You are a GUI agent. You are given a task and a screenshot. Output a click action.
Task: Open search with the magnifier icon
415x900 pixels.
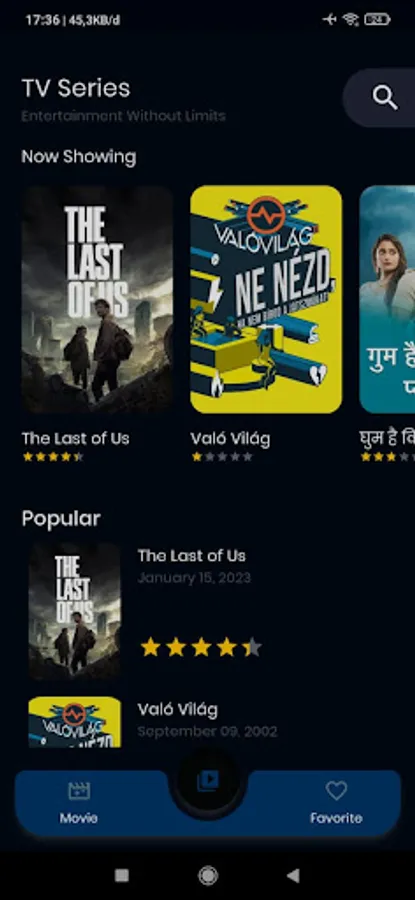(x=385, y=98)
